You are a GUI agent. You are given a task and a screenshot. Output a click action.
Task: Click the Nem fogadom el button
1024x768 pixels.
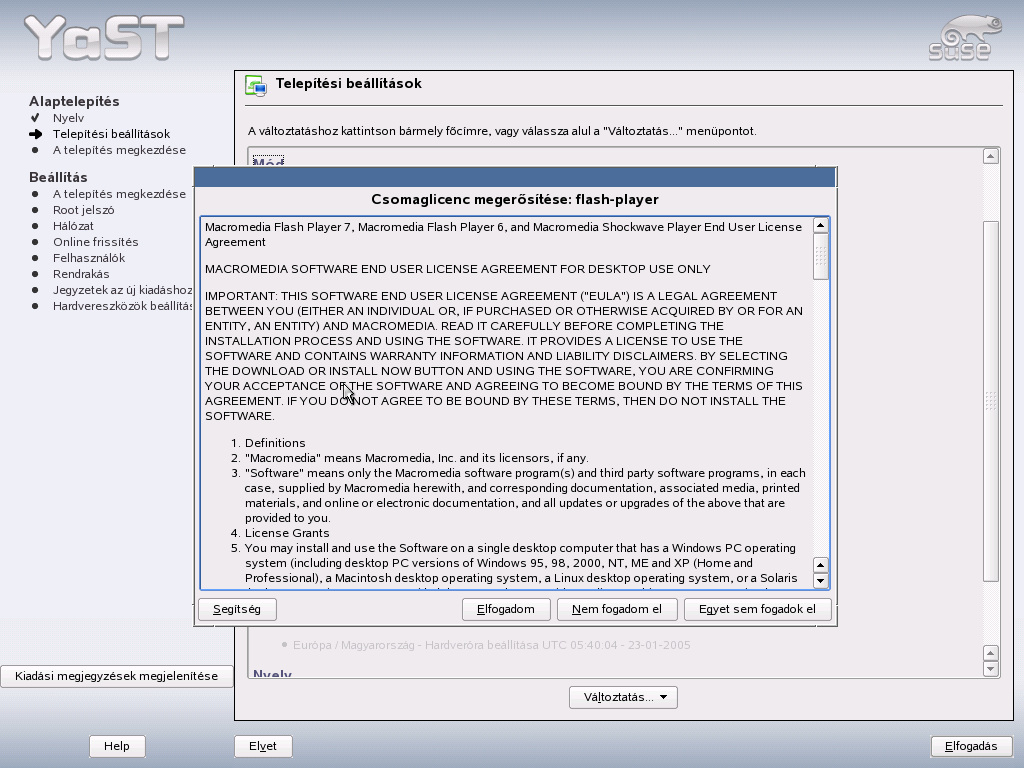click(616, 609)
